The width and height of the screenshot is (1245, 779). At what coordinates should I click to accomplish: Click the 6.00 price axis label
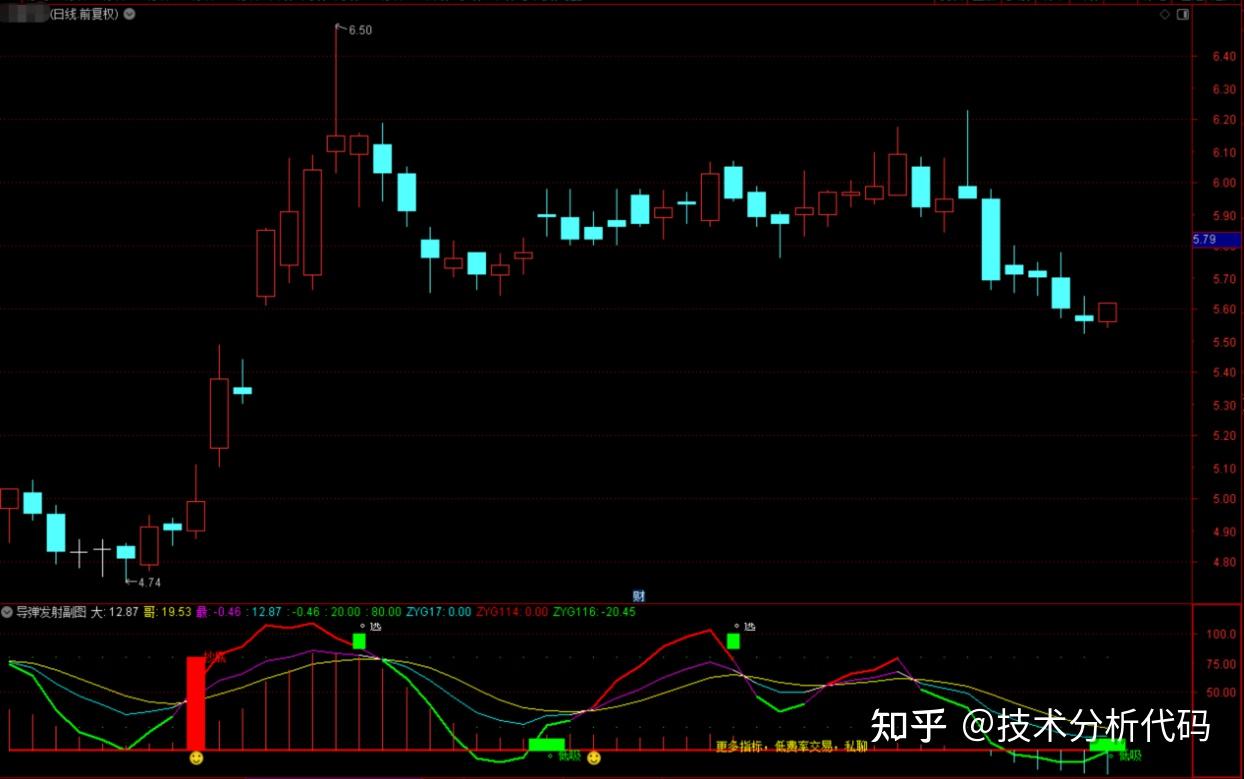click(1223, 184)
